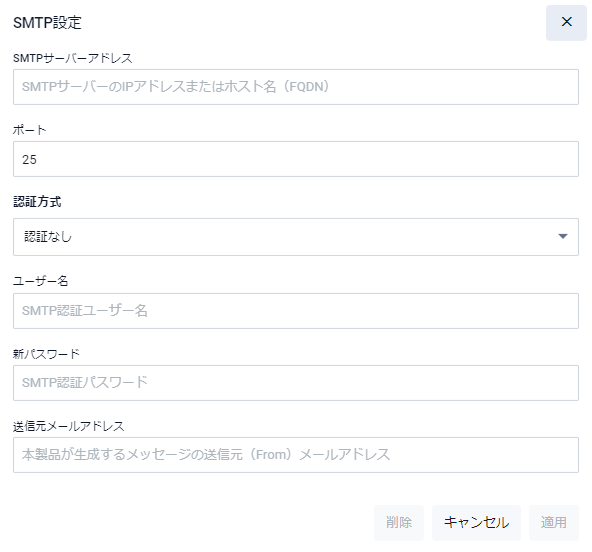Image resolution: width=592 pixels, height=552 pixels.
Task: Click the bold 認証方式 label
Action: point(37,202)
